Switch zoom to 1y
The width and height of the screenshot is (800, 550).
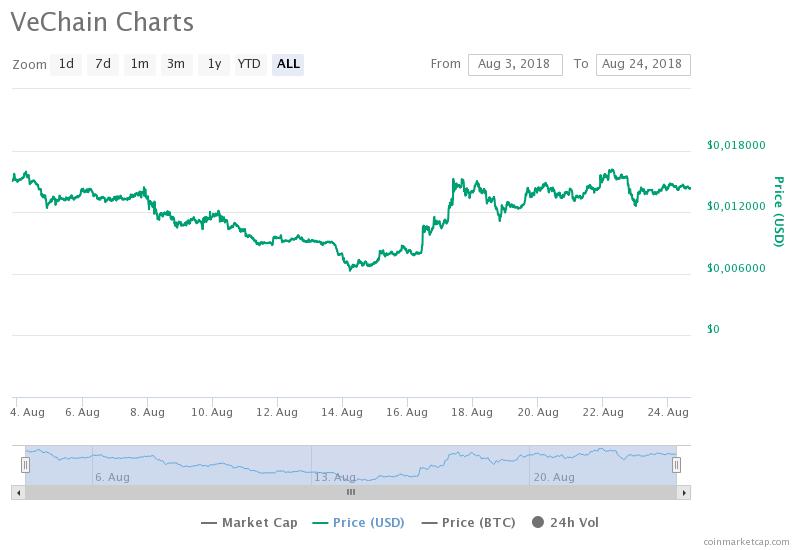pyautogui.click(x=214, y=64)
